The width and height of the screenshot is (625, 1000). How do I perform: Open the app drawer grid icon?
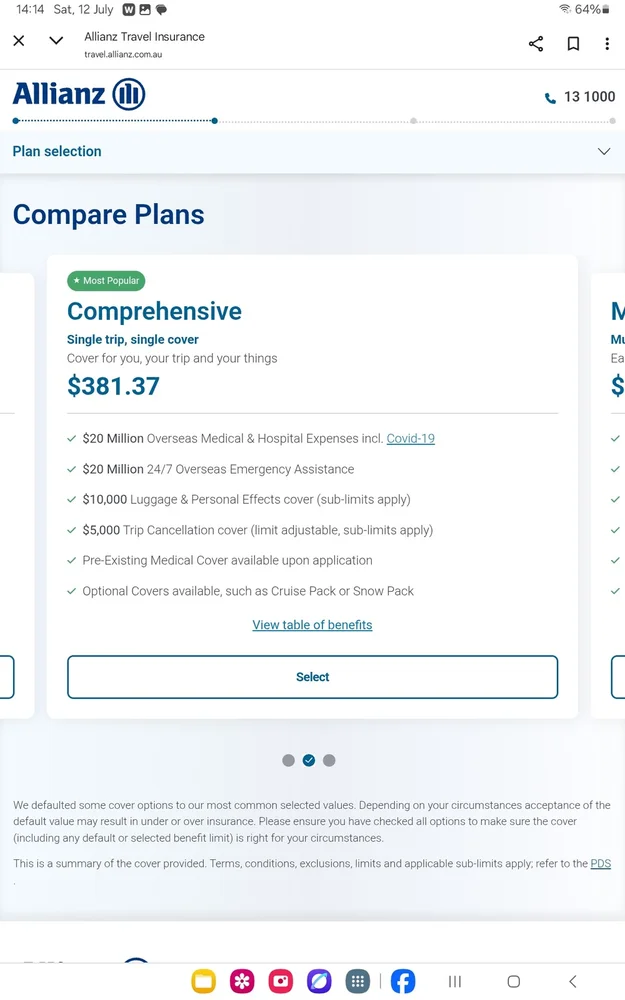point(357,982)
